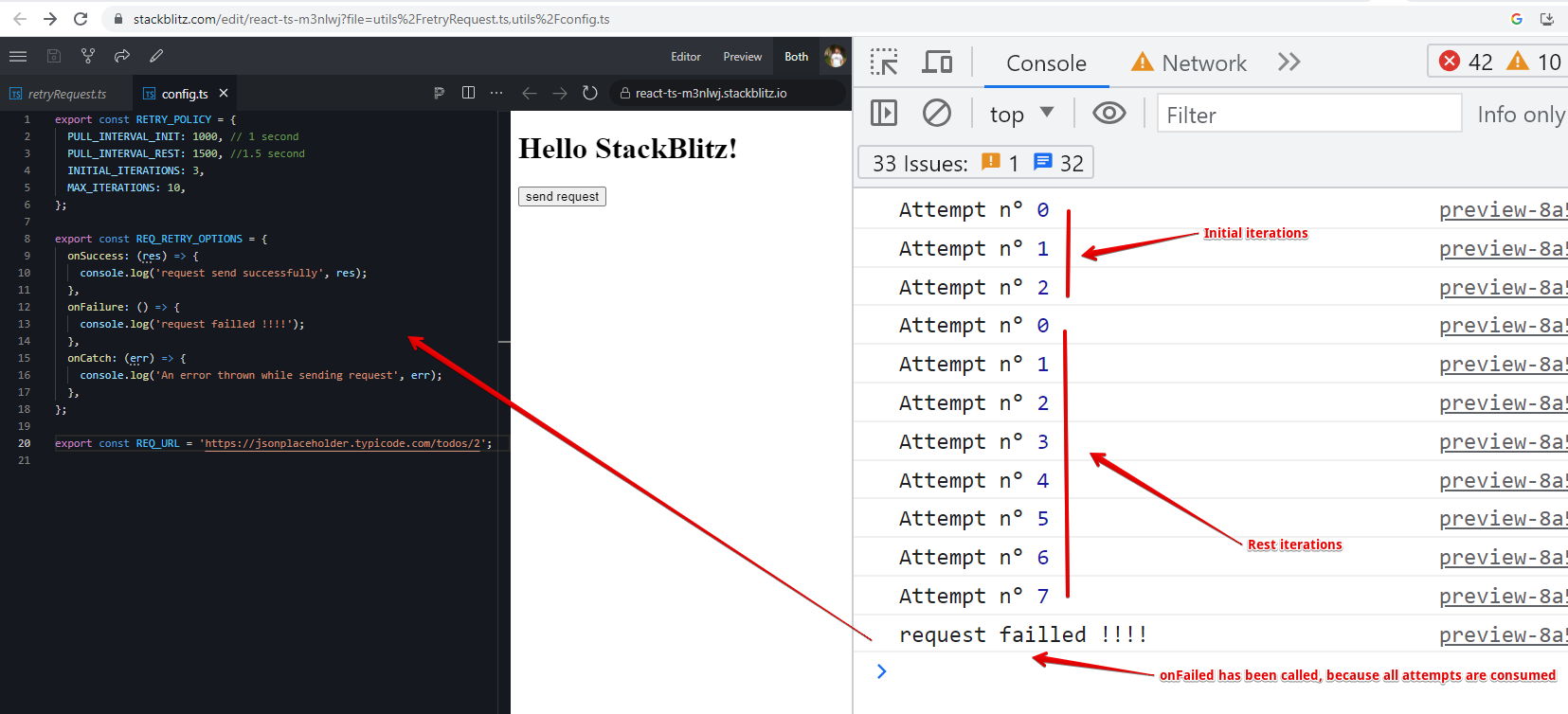The width and height of the screenshot is (1568, 714).
Task: Open the user avatar menu
Action: click(x=835, y=57)
